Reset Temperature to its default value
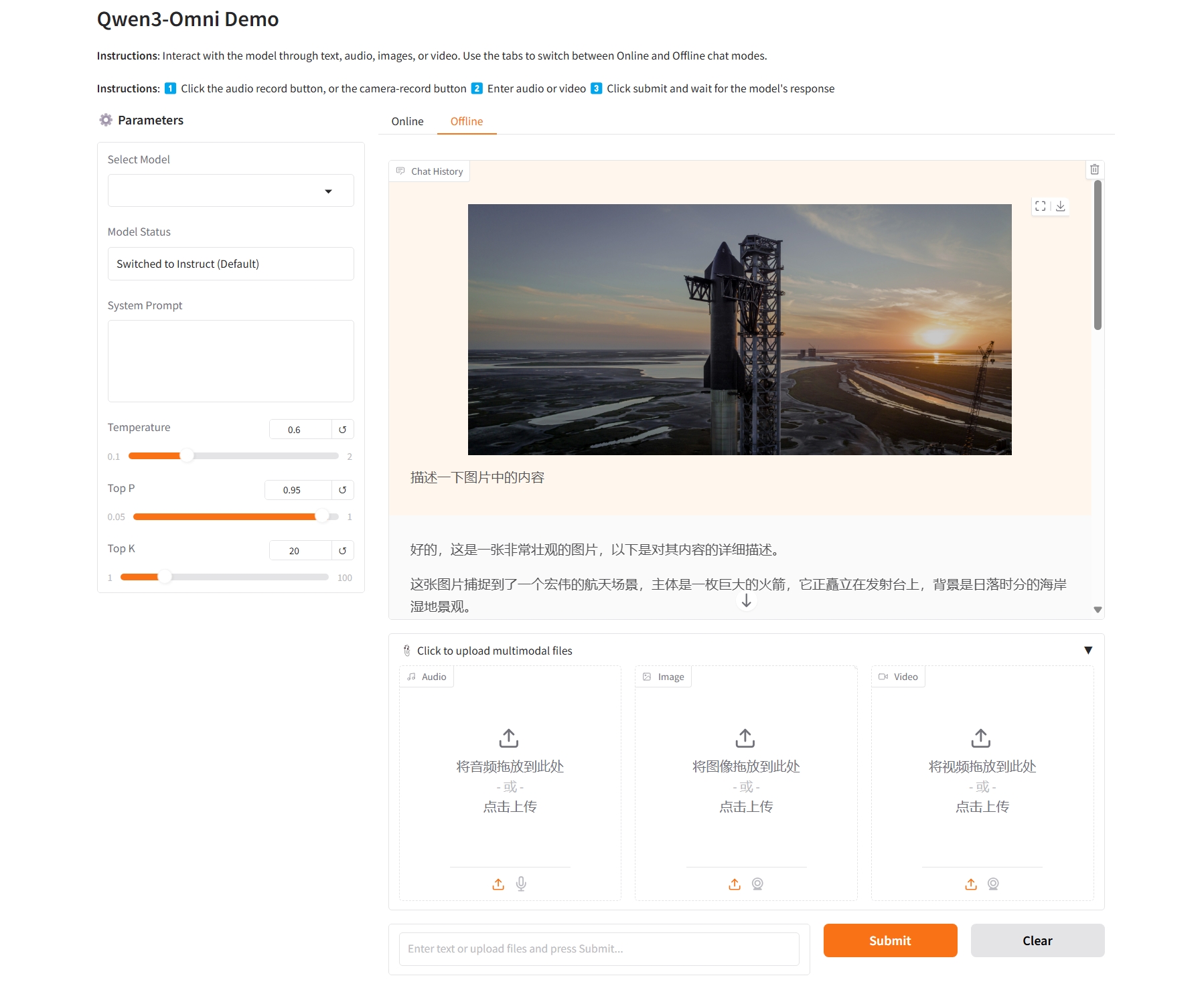The height and width of the screenshot is (994, 1204). (x=342, y=430)
